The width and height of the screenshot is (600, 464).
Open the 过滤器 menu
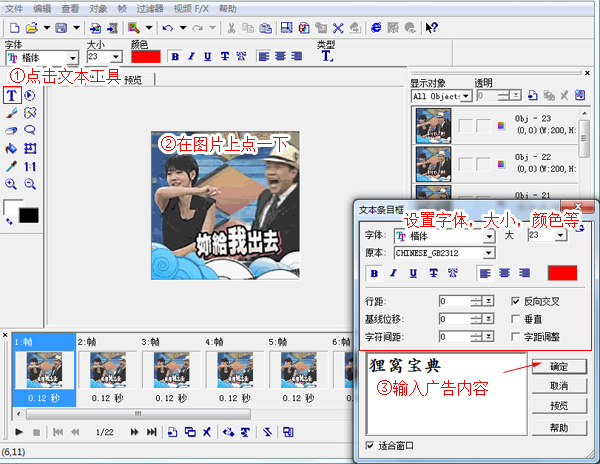(150, 8)
